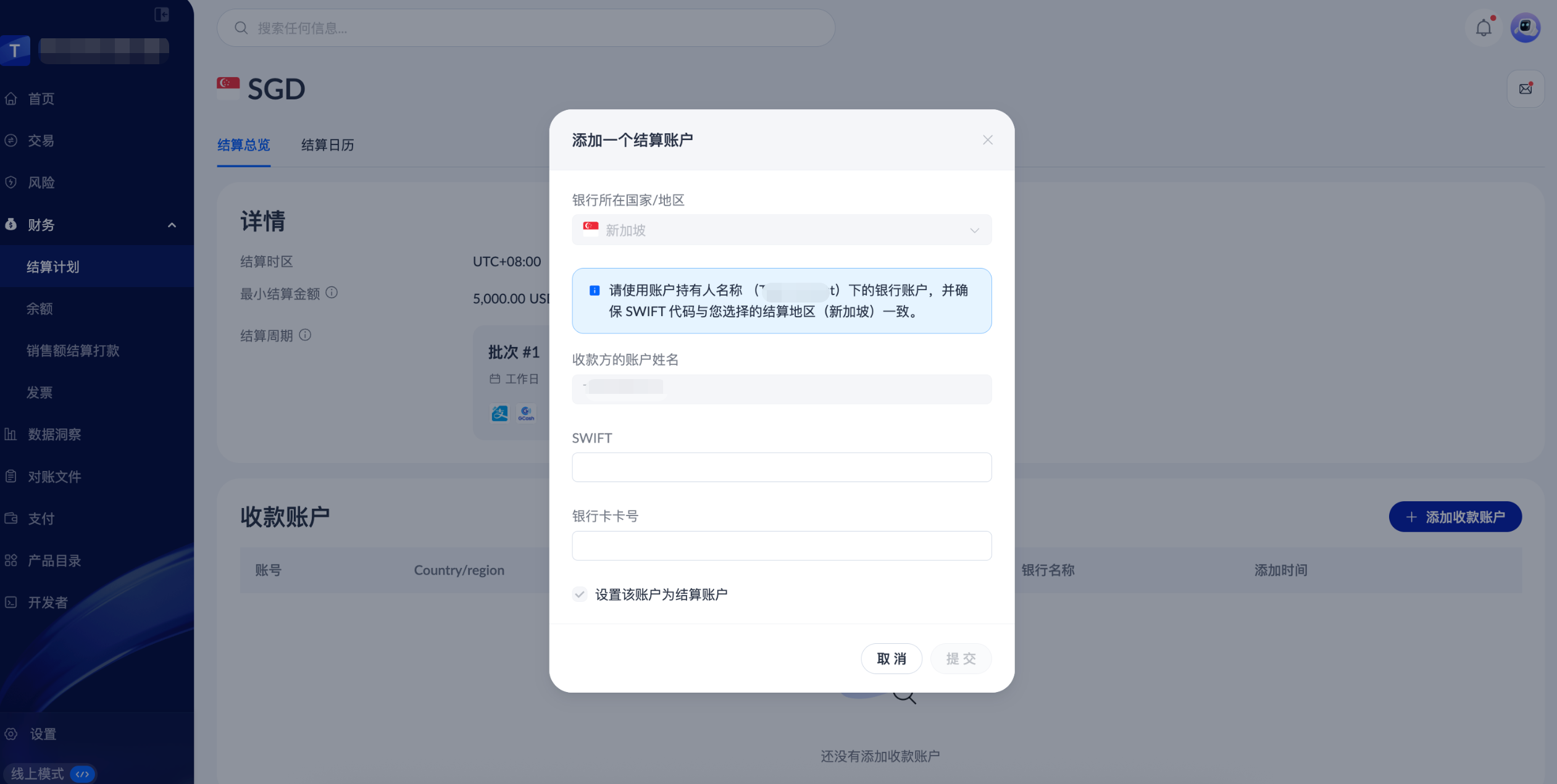Click the 添加时间 column header

(x=1281, y=570)
